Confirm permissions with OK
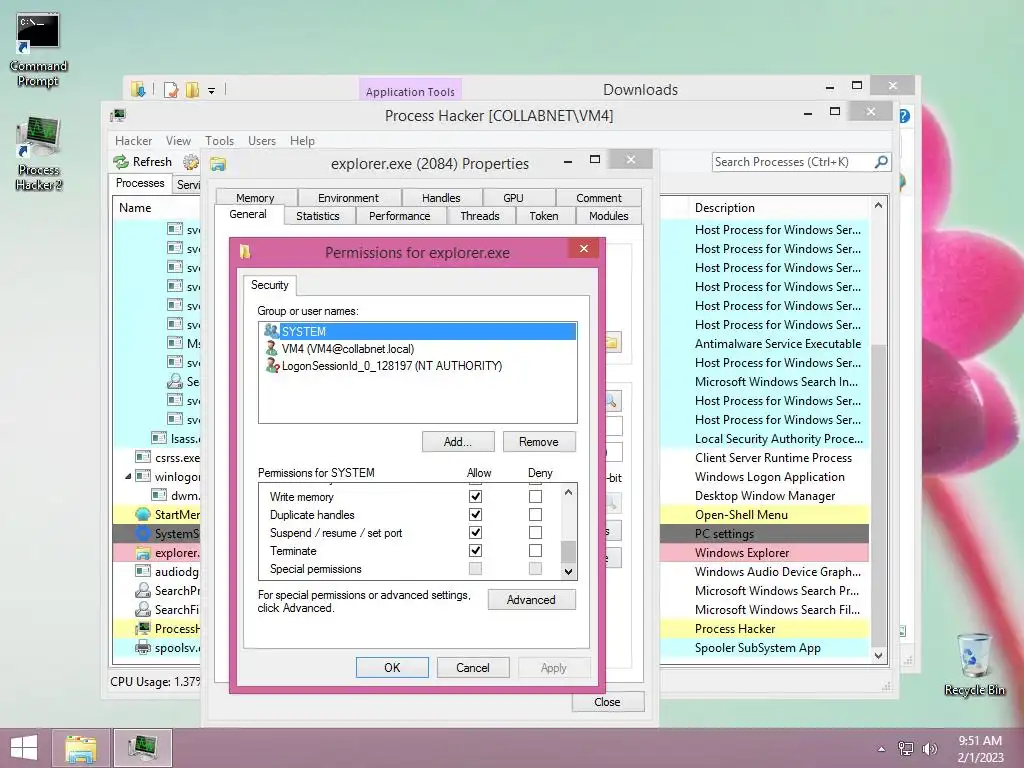This screenshot has height=768, width=1024. [392, 667]
